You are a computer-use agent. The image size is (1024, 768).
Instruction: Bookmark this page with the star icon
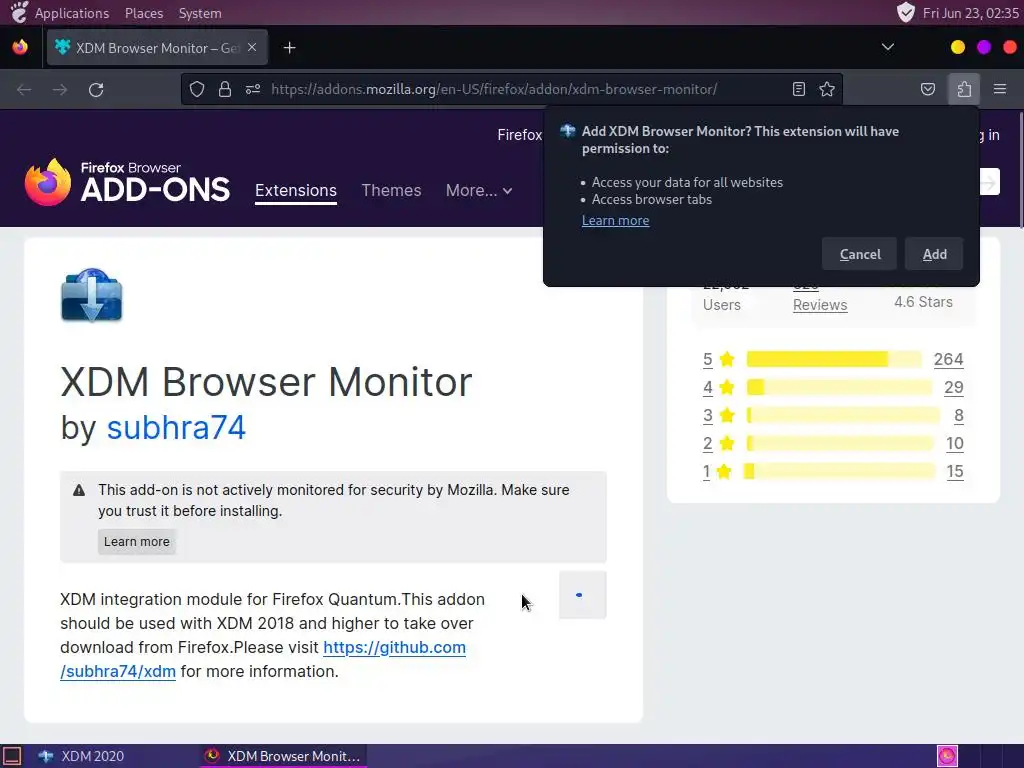click(x=827, y=89)
